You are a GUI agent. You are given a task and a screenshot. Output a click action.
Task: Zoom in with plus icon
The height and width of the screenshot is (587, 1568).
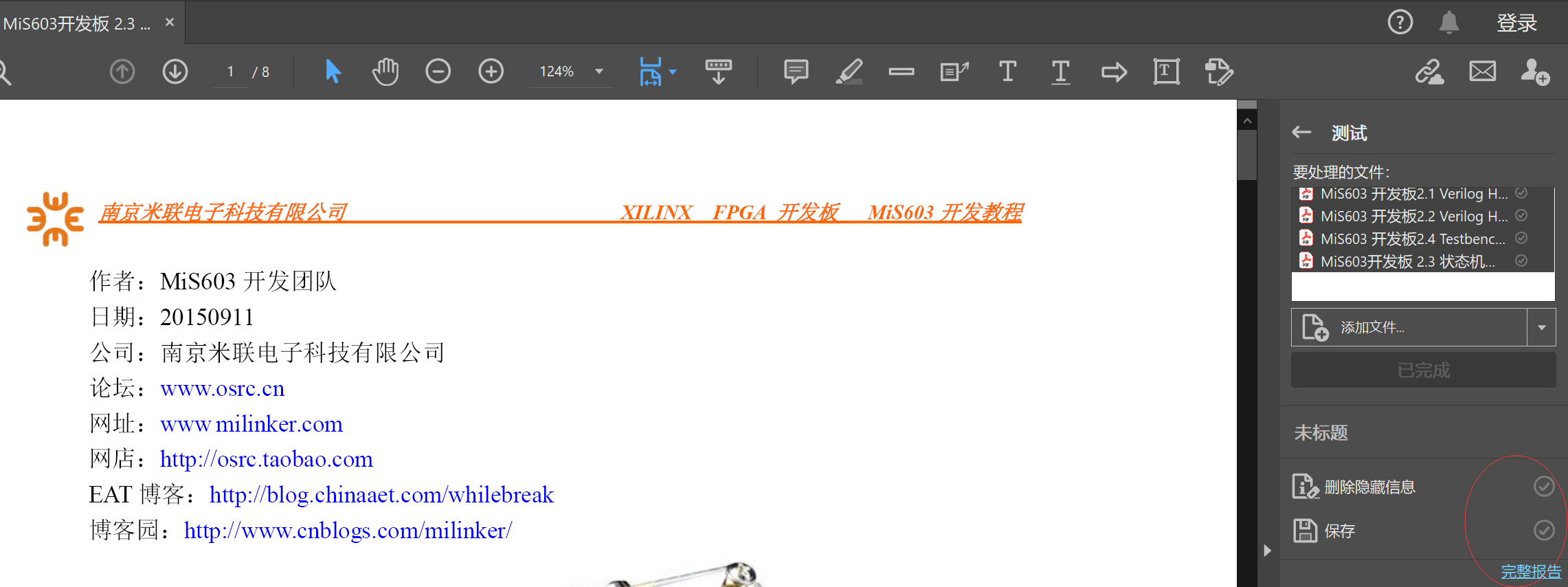tap(491, 71)
